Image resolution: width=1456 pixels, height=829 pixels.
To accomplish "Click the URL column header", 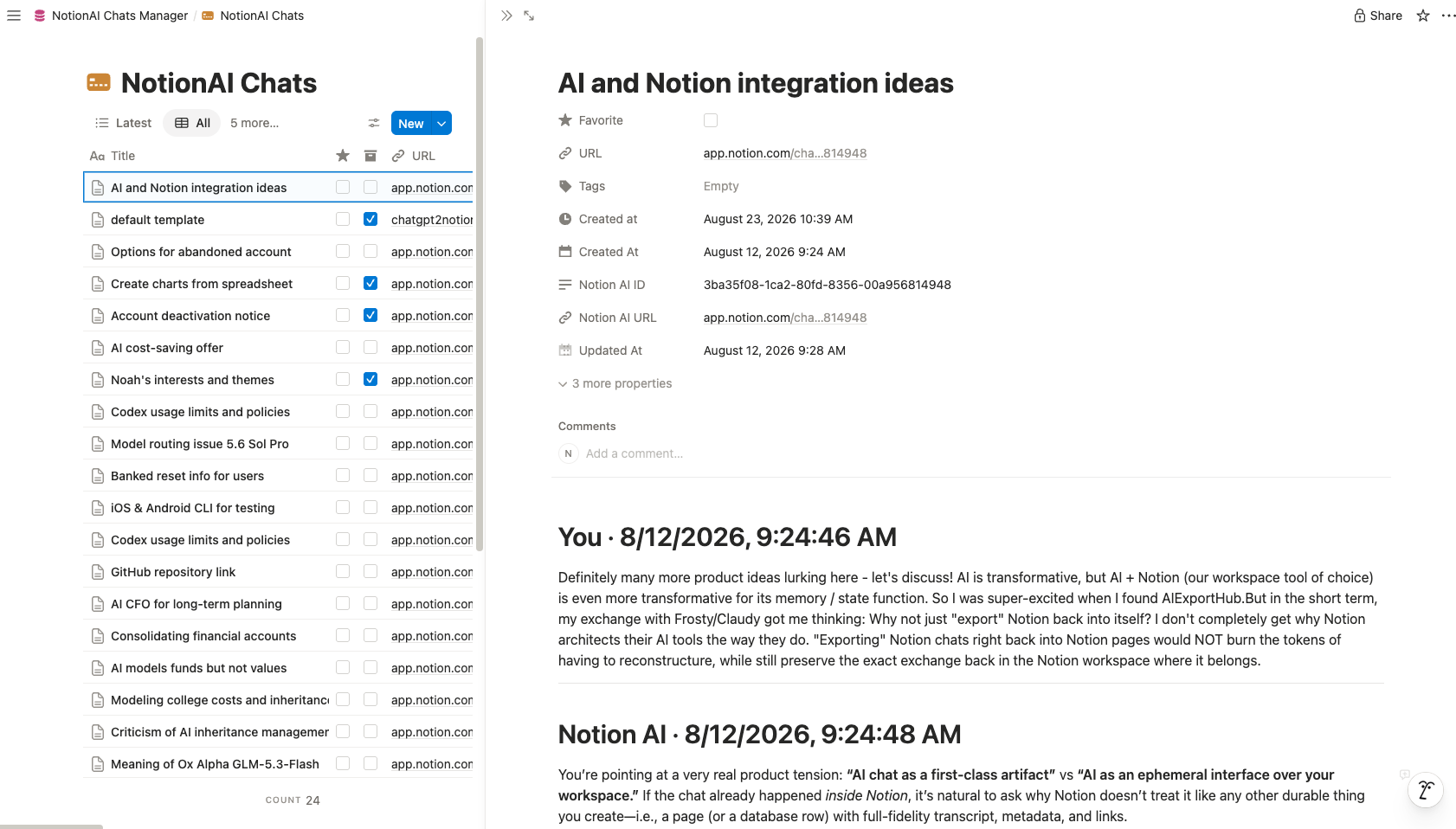I will pos(414,156).
